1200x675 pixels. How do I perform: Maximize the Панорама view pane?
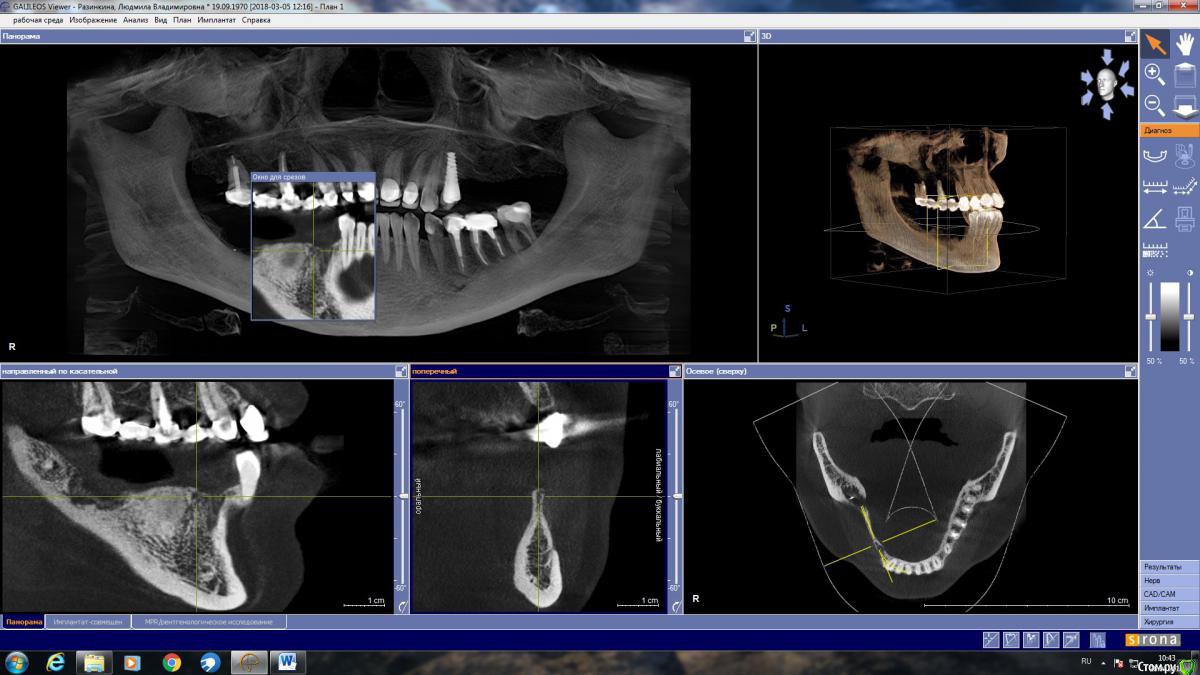(x=749, y=36)
